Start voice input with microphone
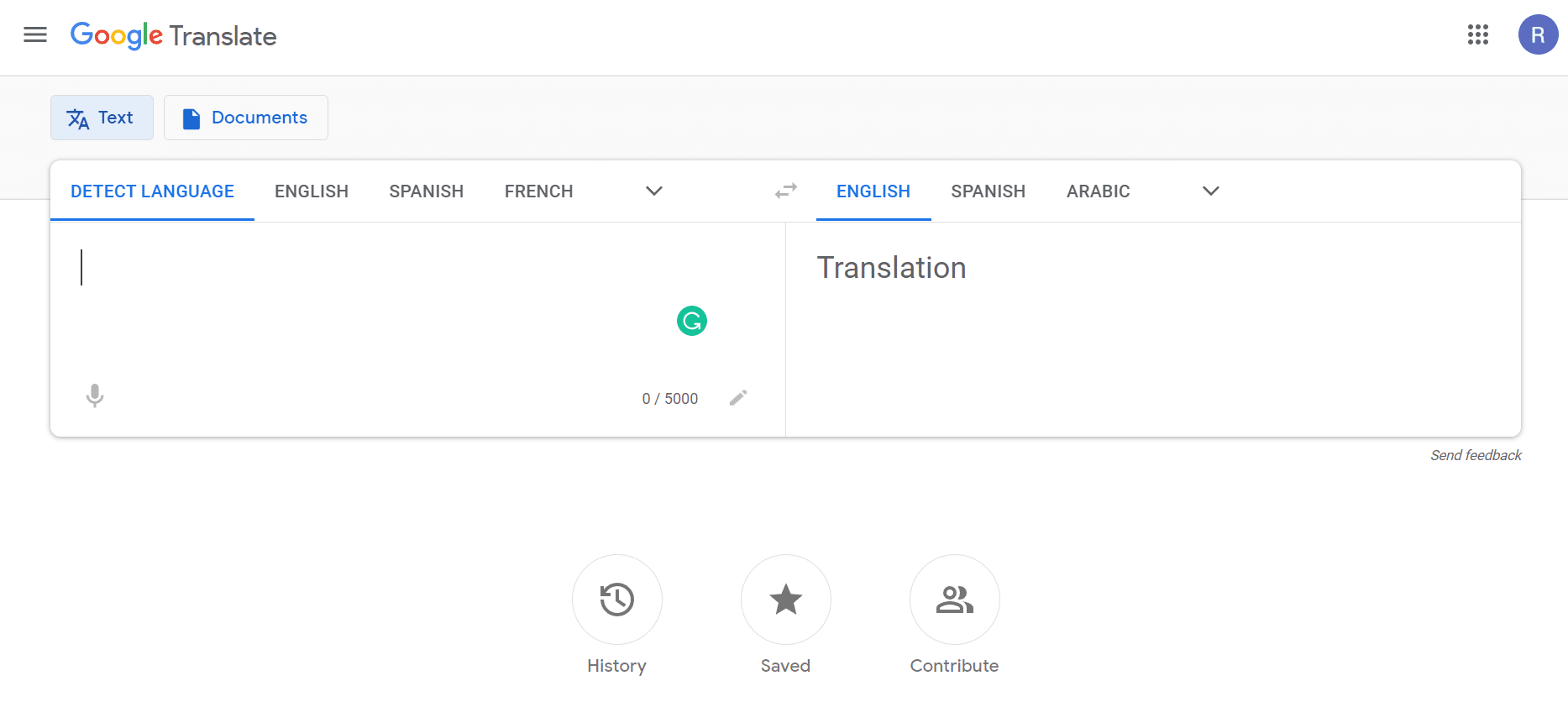The image size is (1568, 702). coord(95,396)
